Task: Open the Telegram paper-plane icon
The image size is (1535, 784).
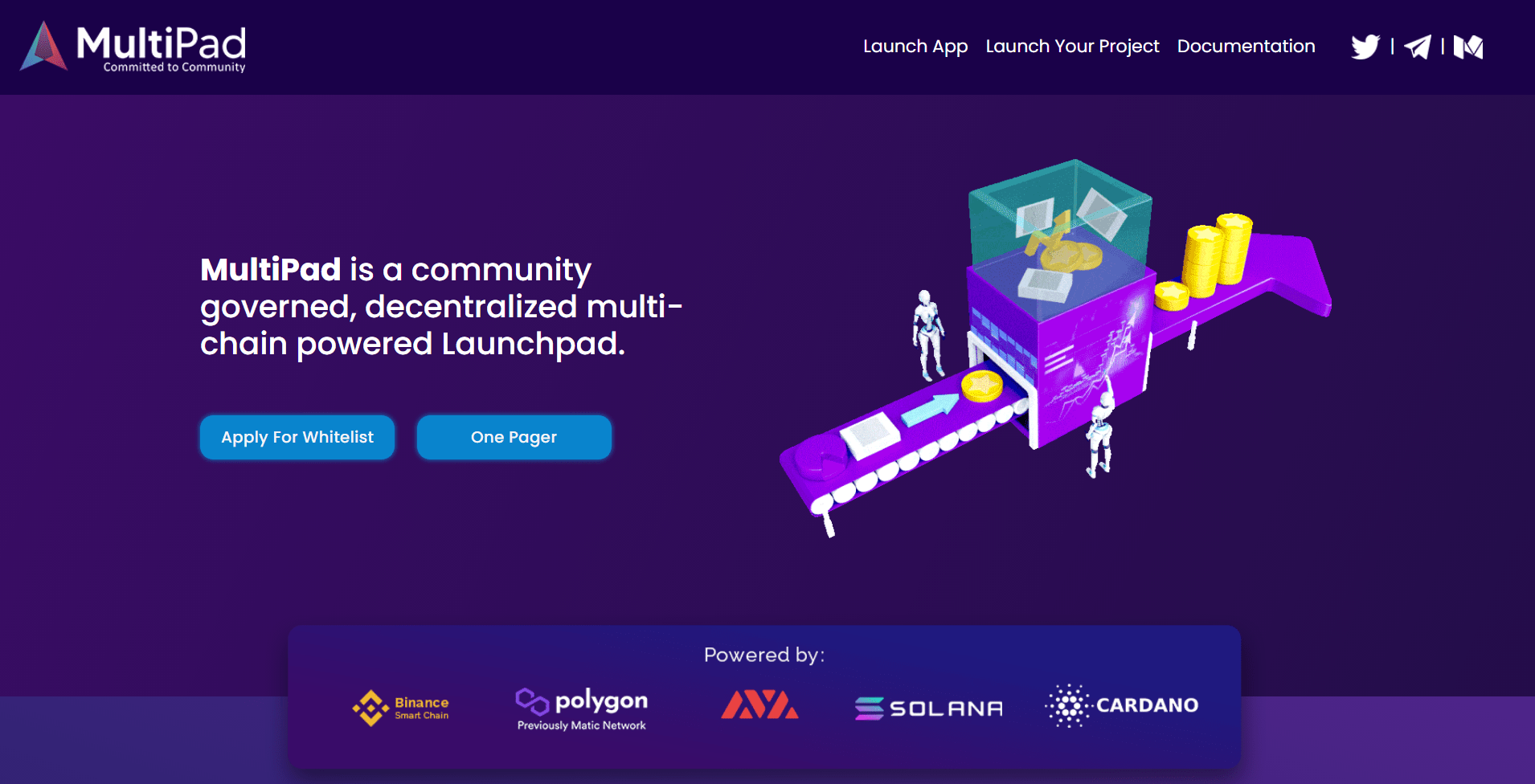Action: tap(1418, 47)
